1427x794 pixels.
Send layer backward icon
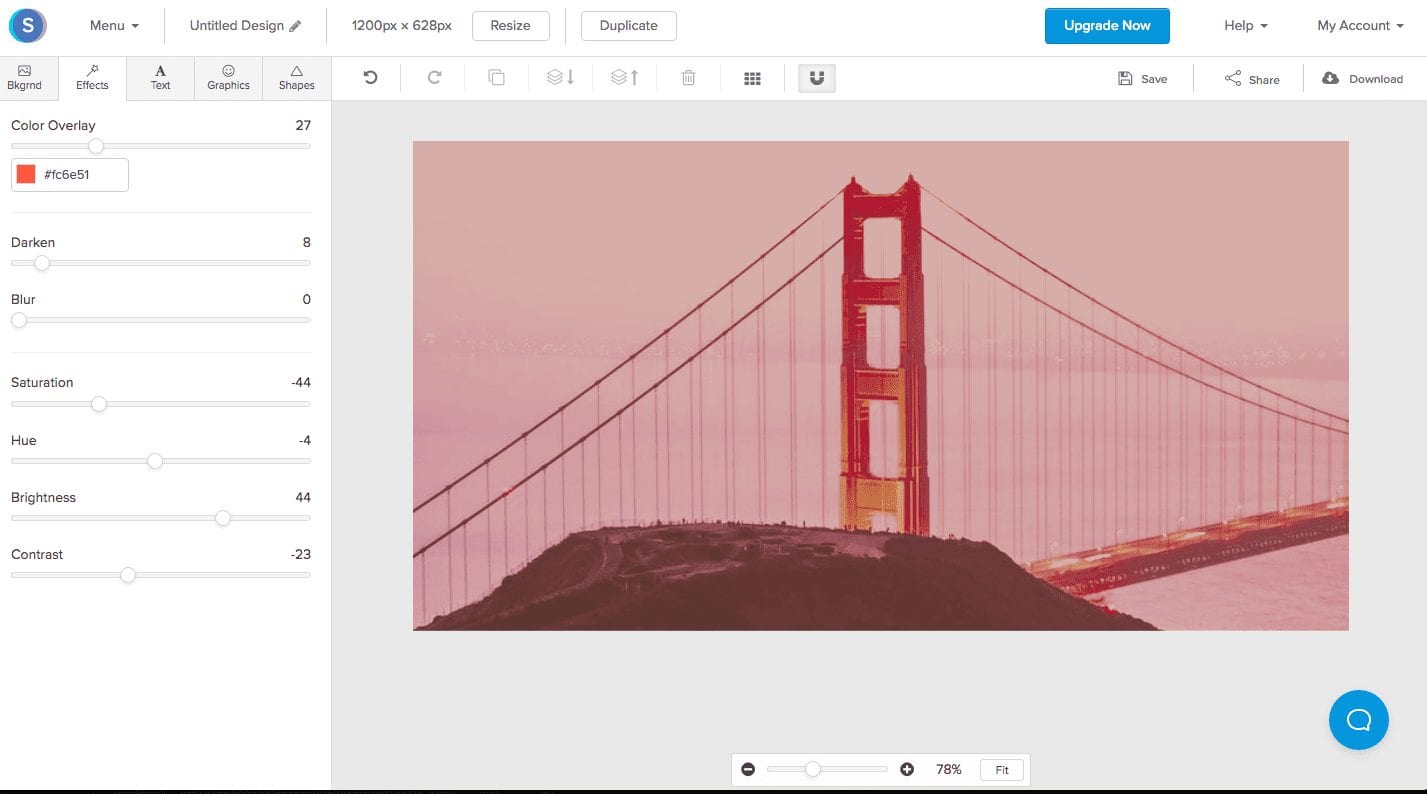tap(560, 78)
